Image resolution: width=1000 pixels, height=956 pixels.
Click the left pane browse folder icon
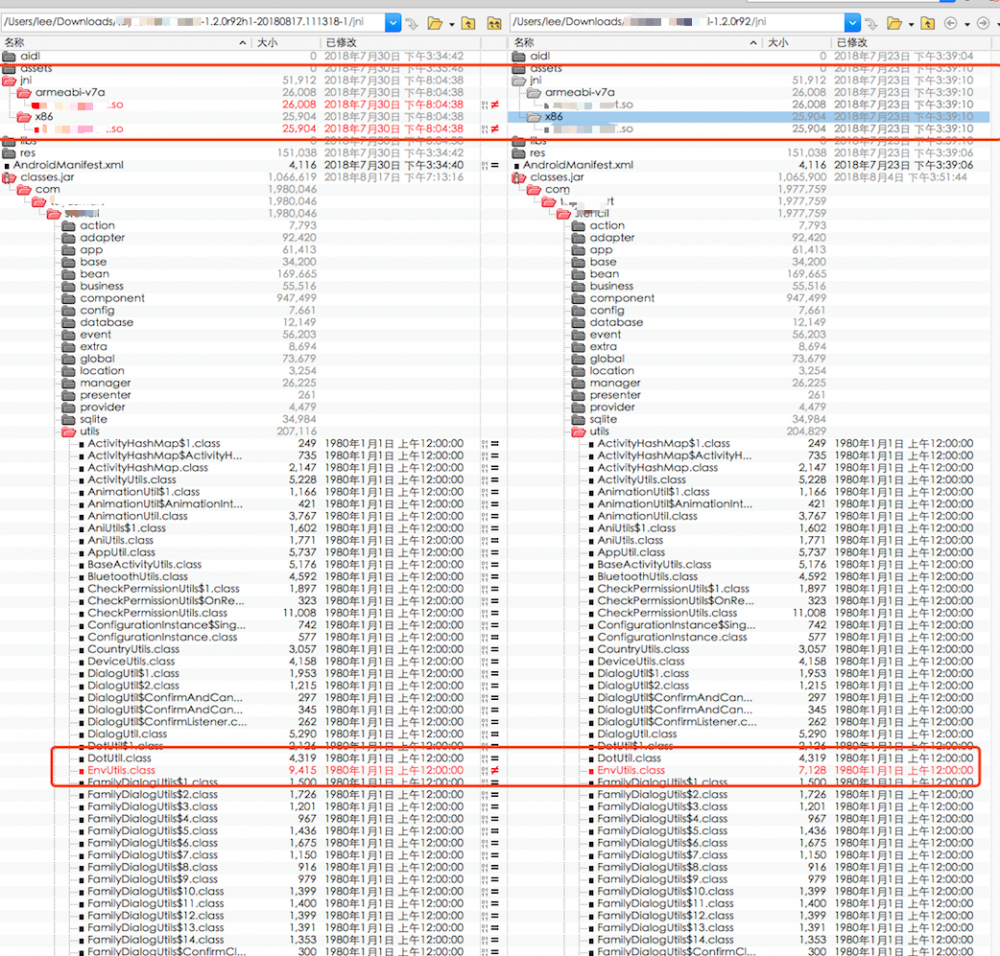coord(435,24)
